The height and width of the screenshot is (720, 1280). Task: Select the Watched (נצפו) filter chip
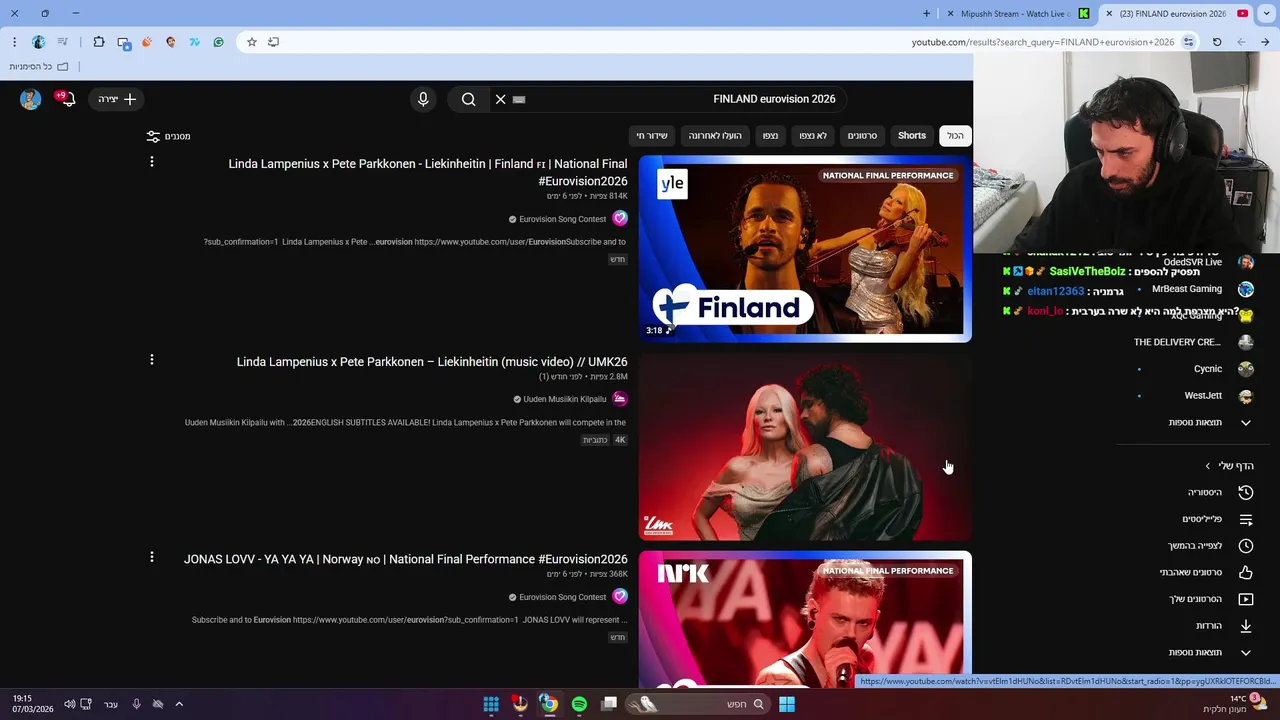coord(770,136)
